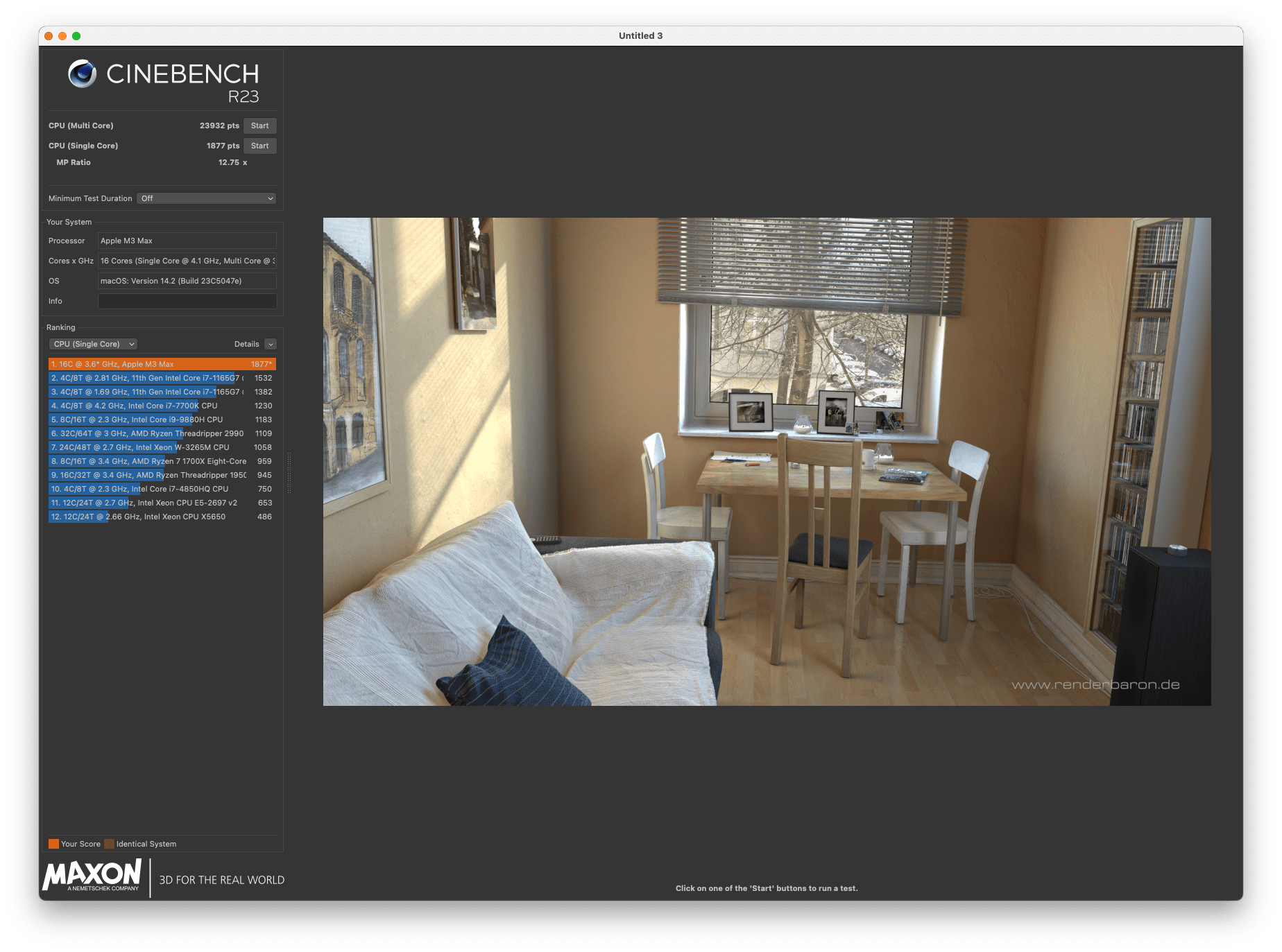Click the 3D FOR THE REAL WORLD tagline
The height and width of the screenshot is (952, 1282).
tap(222, 880)
